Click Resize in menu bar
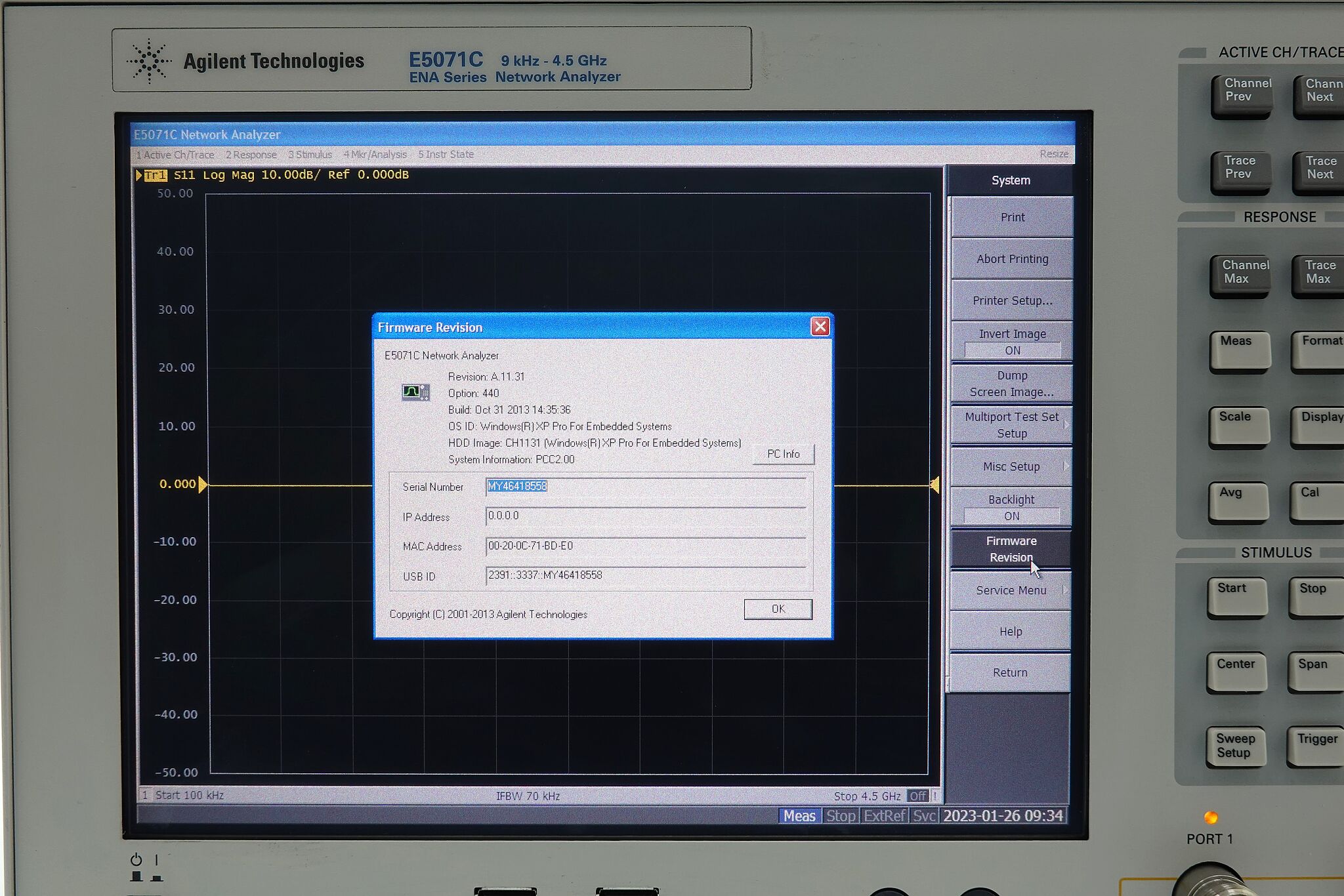 click(1054, 154)
